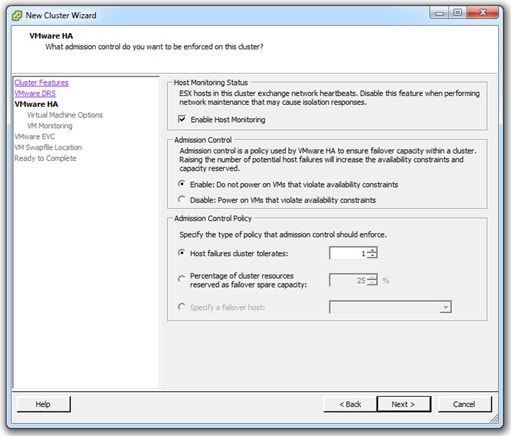Select VM Swapfile Location step
Image resolution: width=511 pixels, height=436 pixels.
pos(48,147)
